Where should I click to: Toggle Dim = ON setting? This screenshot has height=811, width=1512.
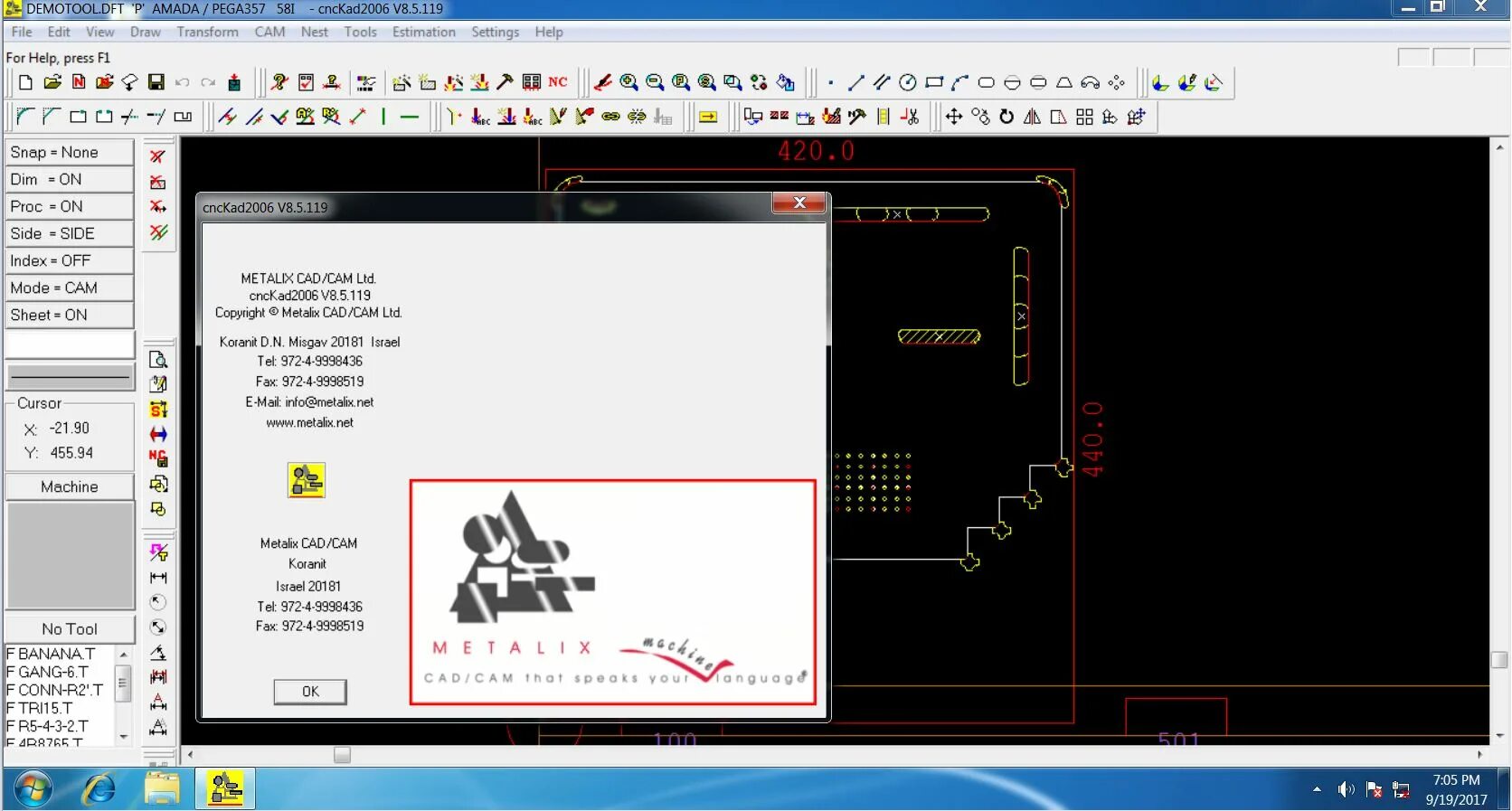coord(70,179)
